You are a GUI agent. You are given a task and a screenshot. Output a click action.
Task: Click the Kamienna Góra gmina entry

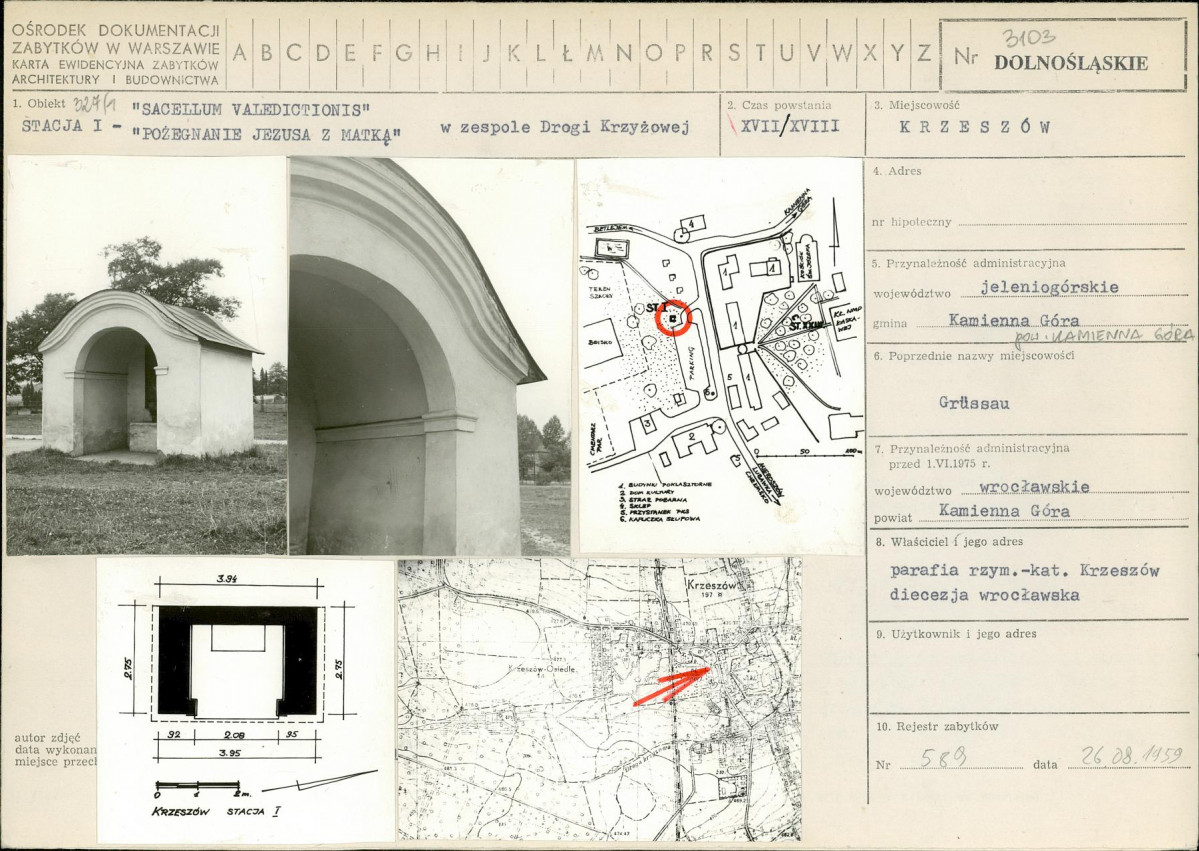[x=1014, y=320]
